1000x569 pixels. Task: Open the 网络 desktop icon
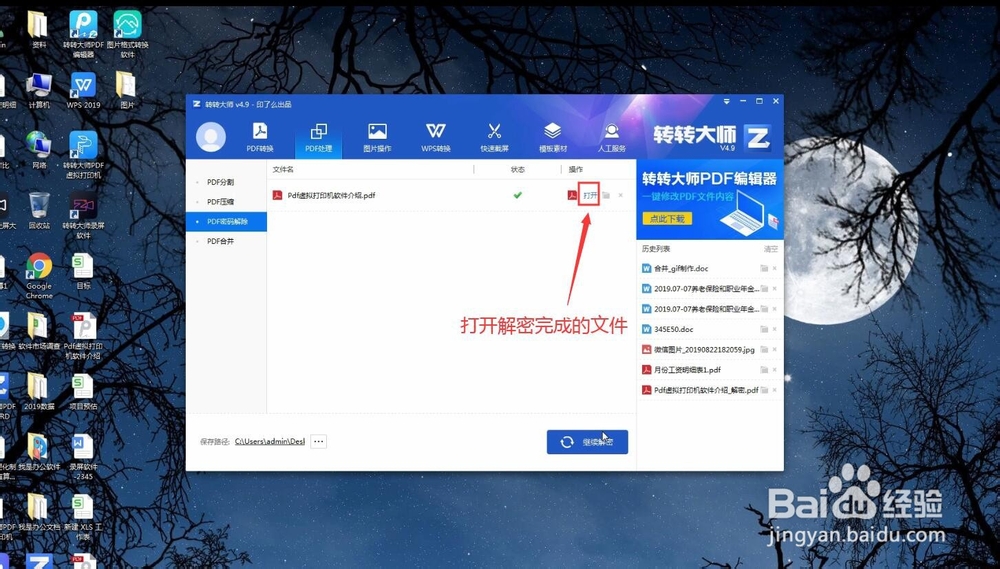pyautogui.click(x=39, y=150)
